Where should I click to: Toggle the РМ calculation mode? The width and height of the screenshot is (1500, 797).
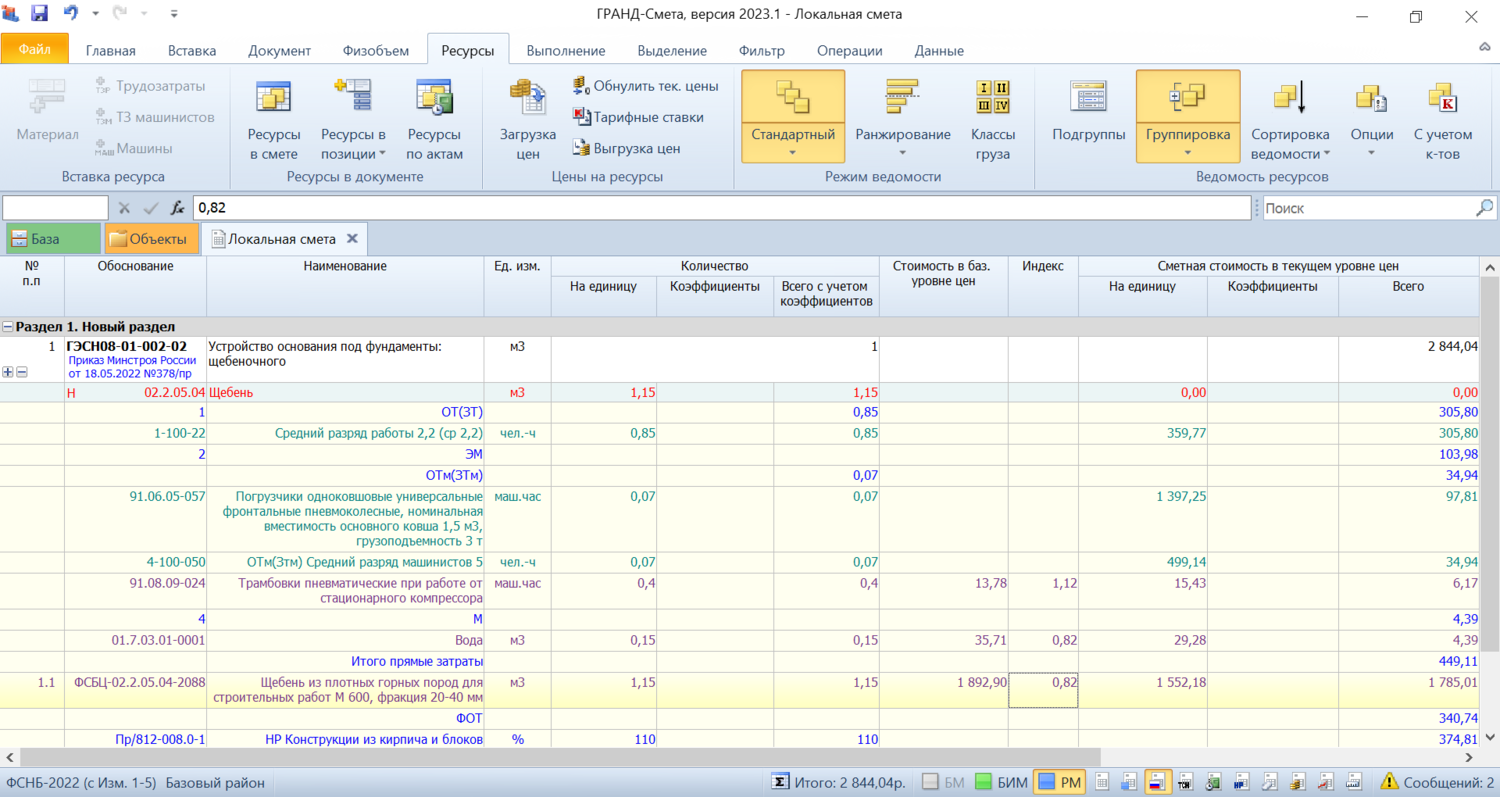point(1060,782)
